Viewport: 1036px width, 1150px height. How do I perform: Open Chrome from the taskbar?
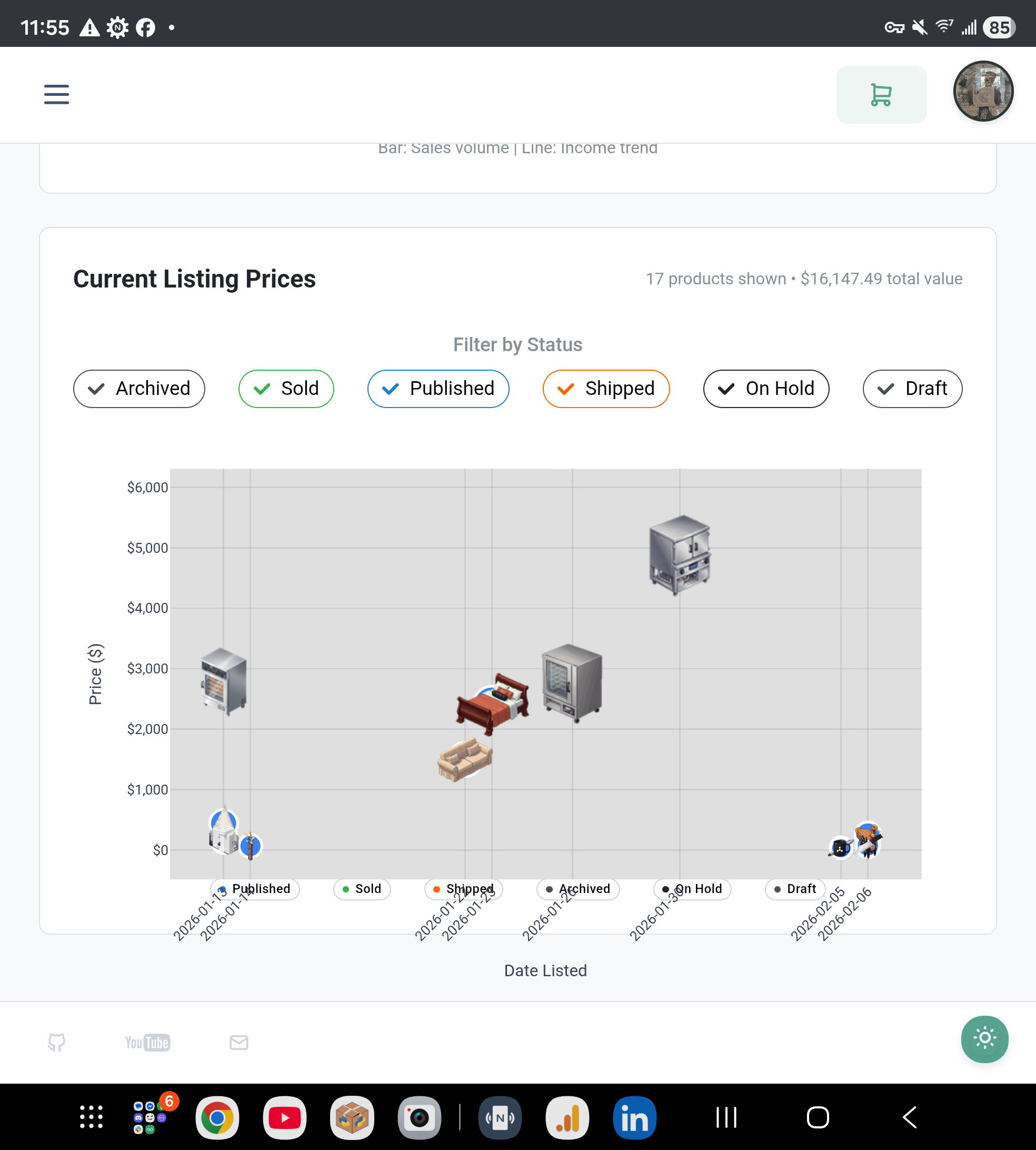coord(217,1117)
